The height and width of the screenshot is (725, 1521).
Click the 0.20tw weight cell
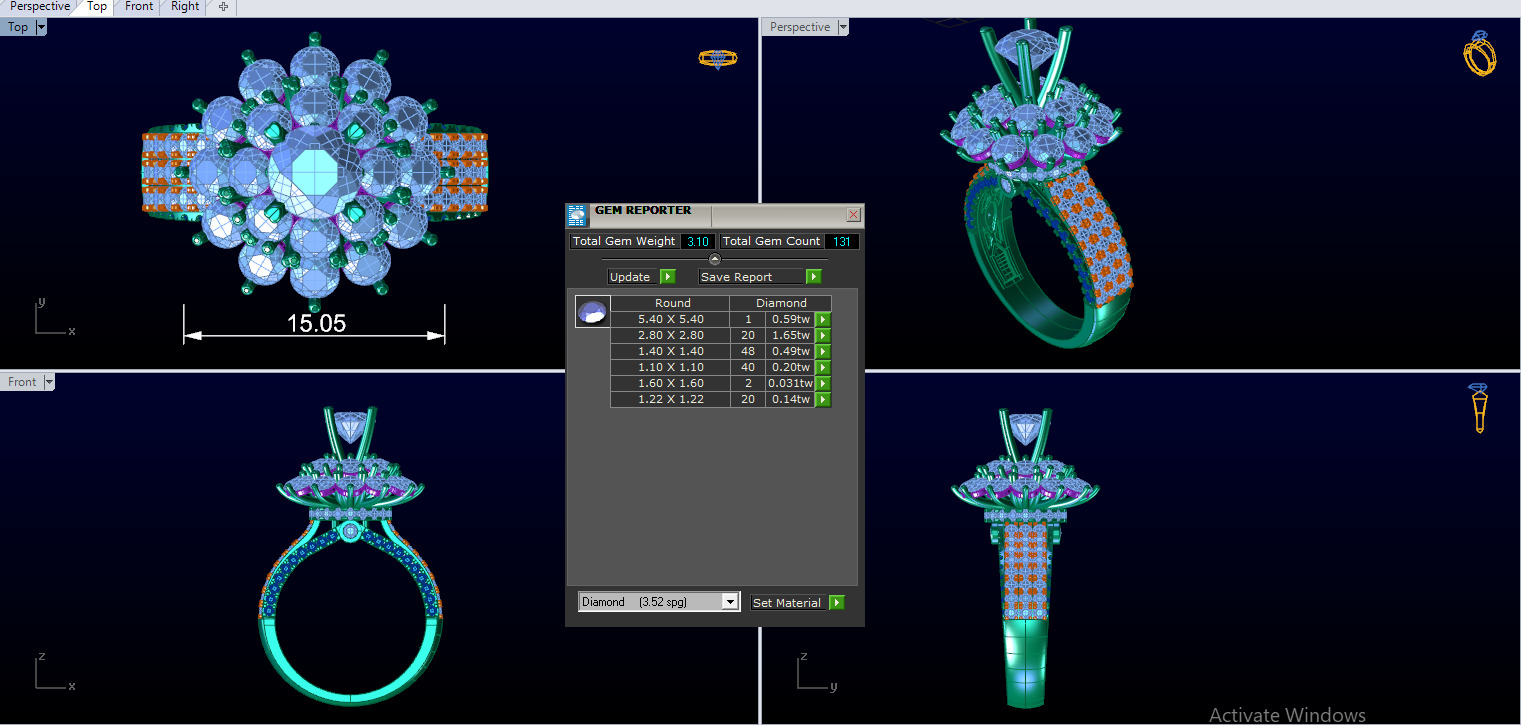790,368
